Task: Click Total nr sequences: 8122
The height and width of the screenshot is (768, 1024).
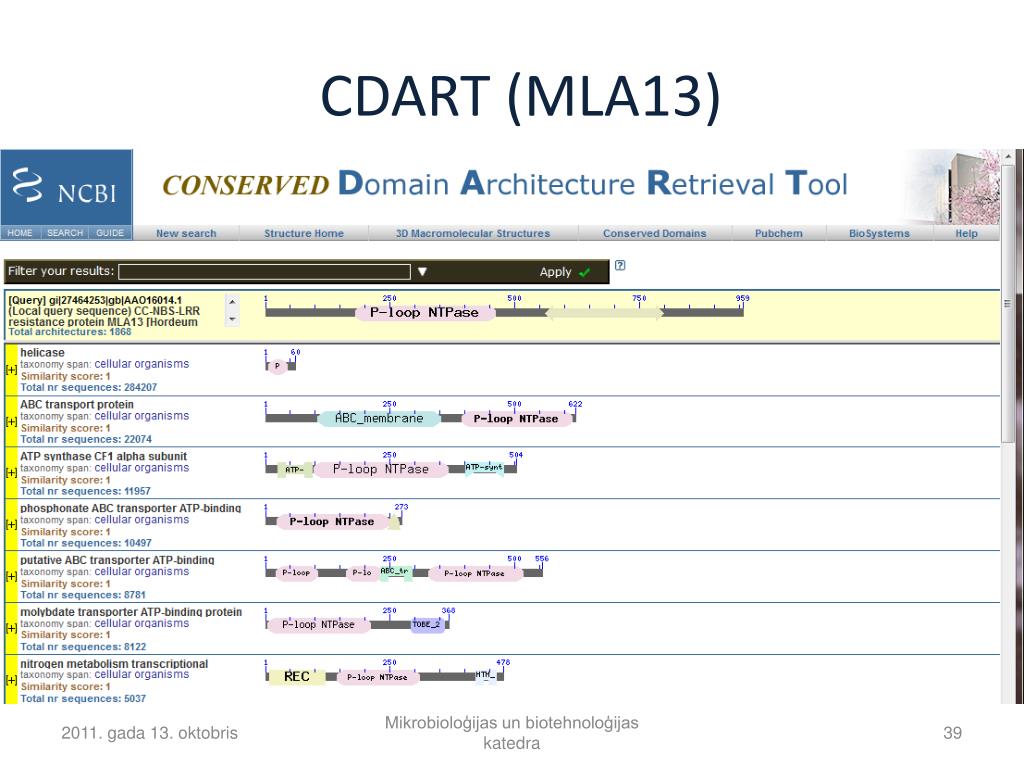Action: (84, 647)
